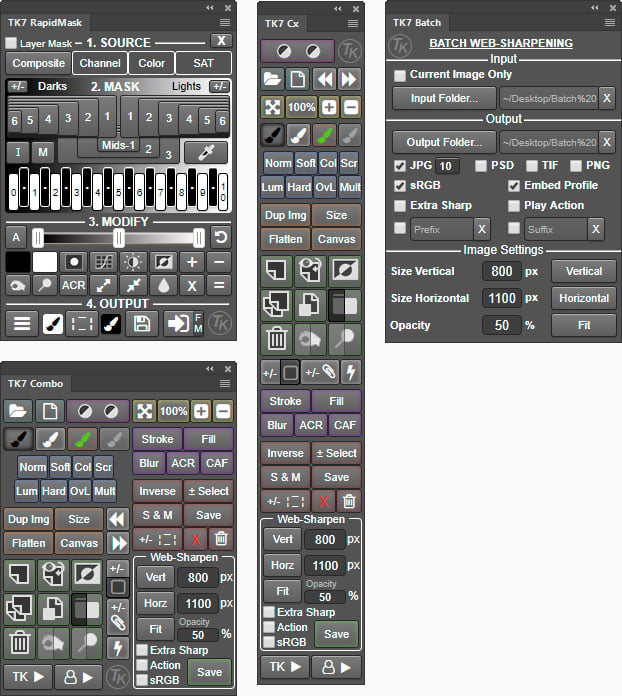Image resolution: width=622 pixels, height=696 pixels.
Task: Select the green paintbrush icon in TK7 Cx
Action: pyautogui.click(x=325, y=135)
